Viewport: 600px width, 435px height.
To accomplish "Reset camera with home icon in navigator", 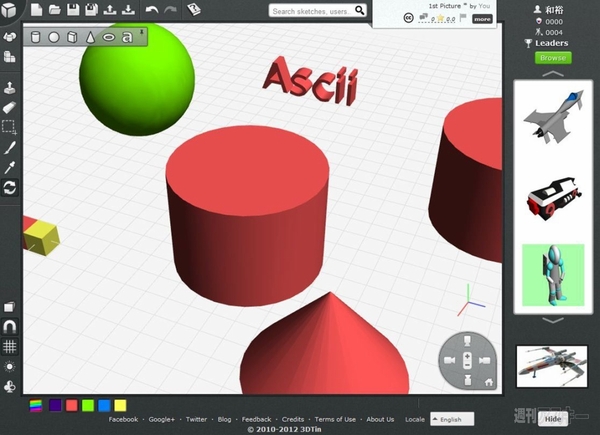I will pyautogui.click(x=489, y=382).
